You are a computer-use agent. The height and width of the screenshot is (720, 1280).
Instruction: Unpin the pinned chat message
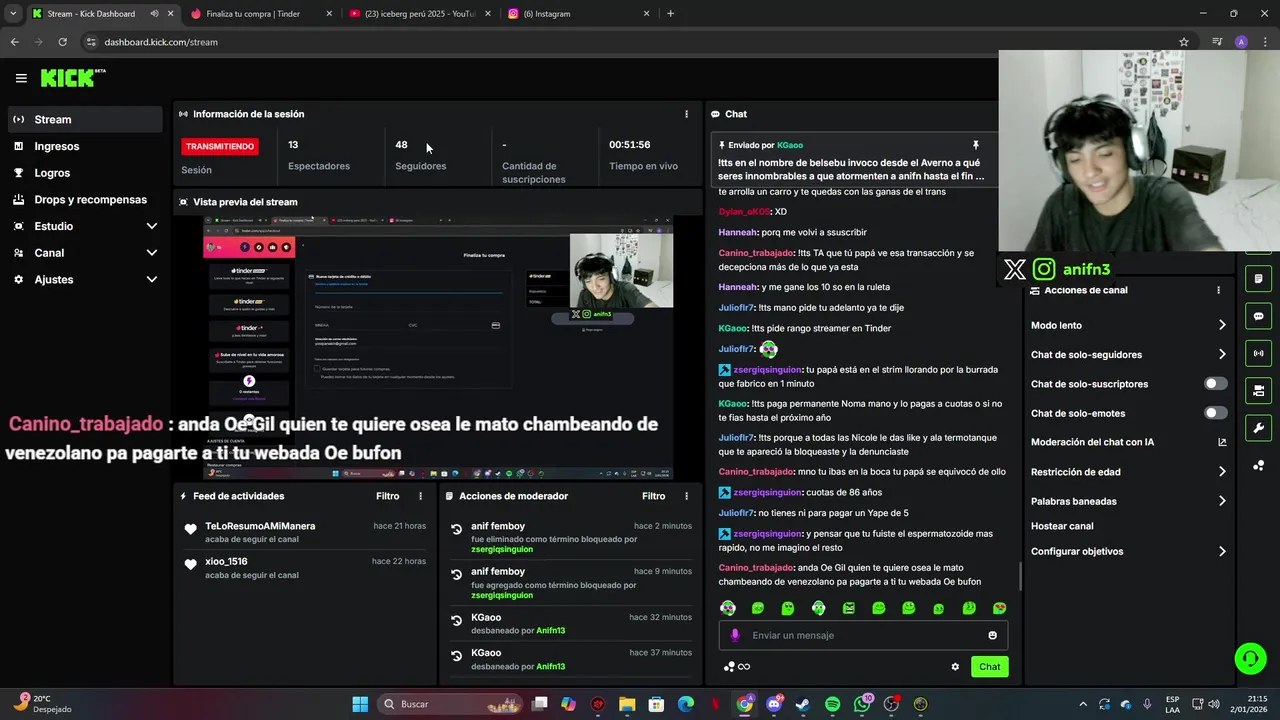pyautogui.click(x=976, y=145)
